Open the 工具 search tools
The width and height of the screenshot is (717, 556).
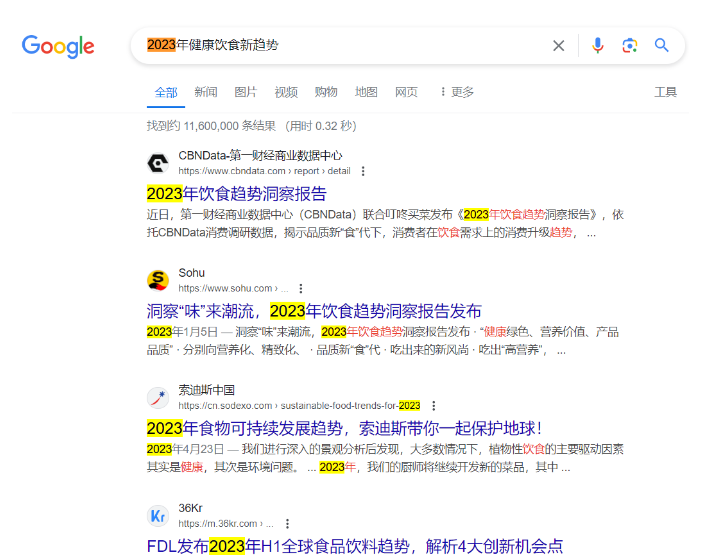665,92
